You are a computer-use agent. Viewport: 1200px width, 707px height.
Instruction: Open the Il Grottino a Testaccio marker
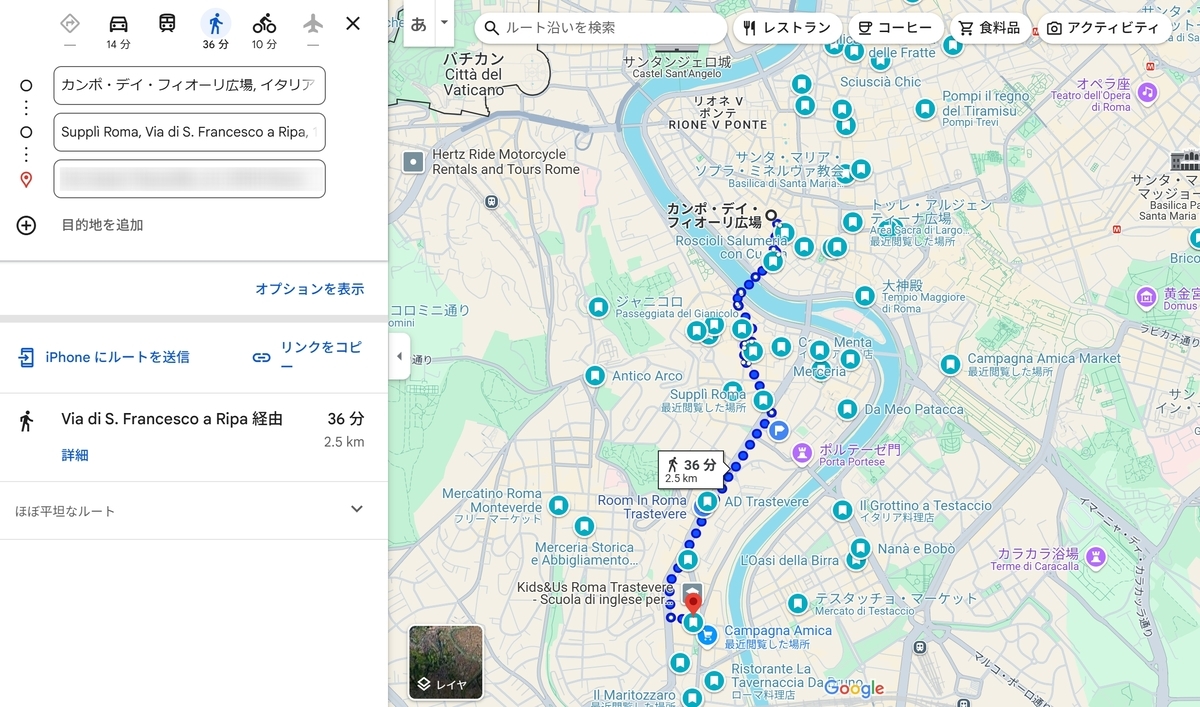(x=842, y=511)
